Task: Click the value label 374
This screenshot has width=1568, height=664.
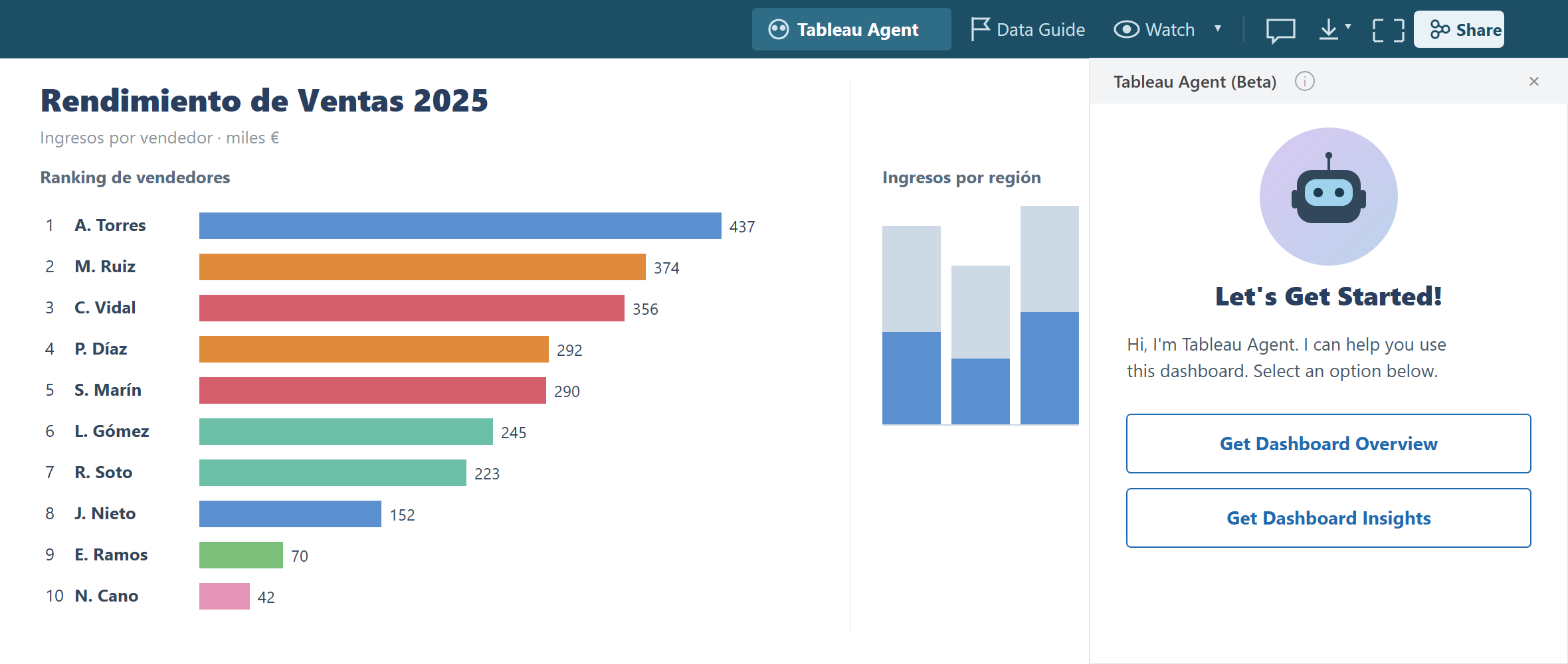Action: [666, 268]
